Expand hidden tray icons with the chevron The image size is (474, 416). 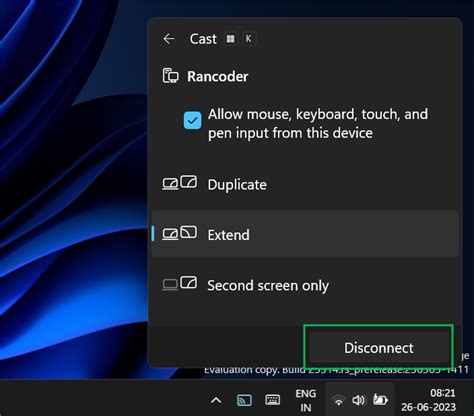click(216, 400)
